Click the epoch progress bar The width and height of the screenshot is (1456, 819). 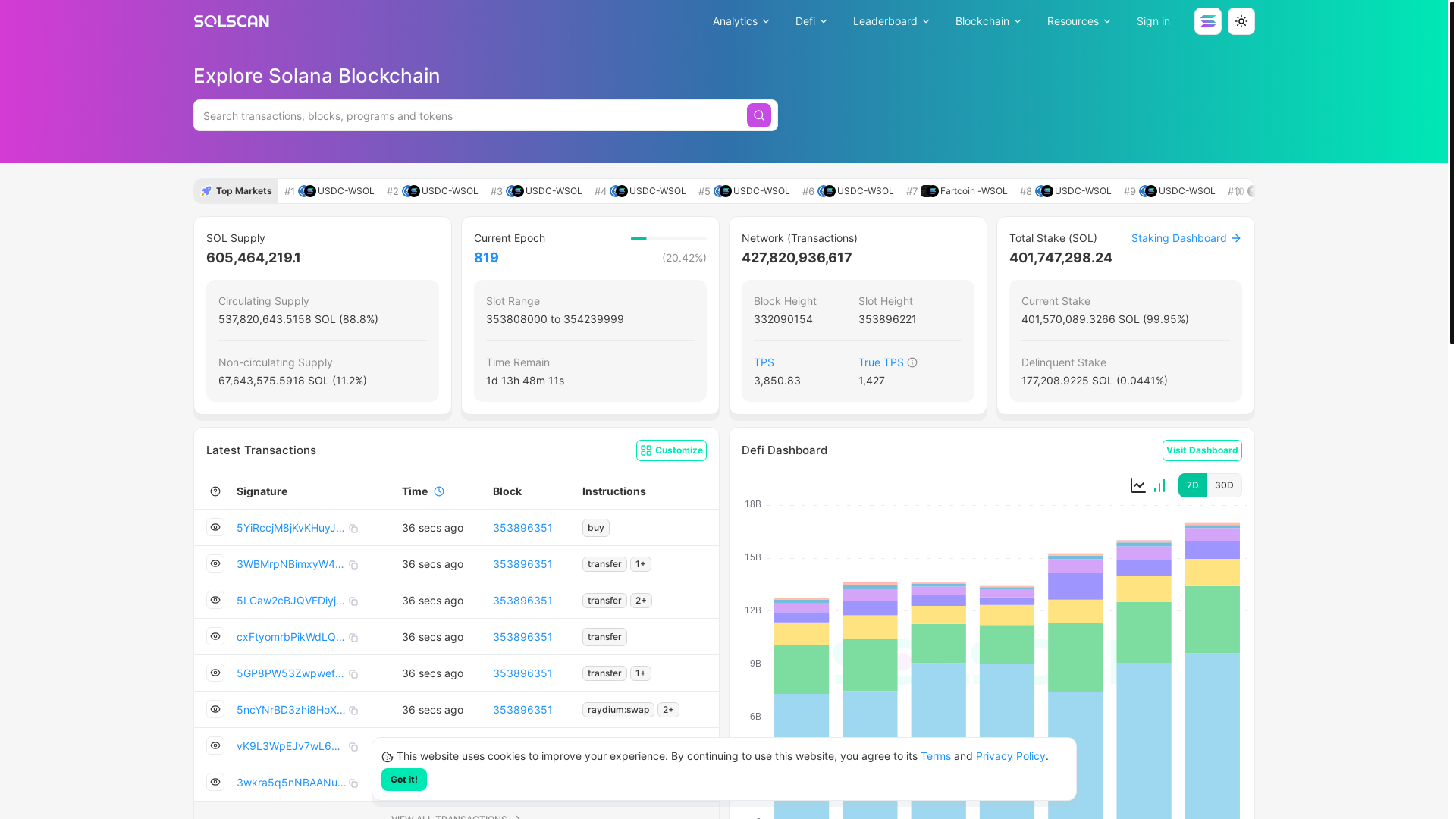(669, 238)
